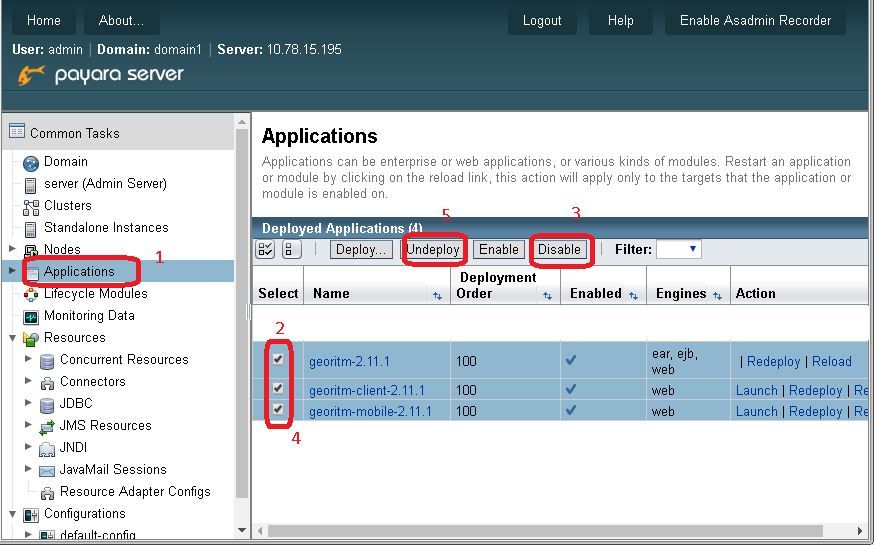
Task: Click the JavaMail Sessions envelope icon
Action: 47,471
